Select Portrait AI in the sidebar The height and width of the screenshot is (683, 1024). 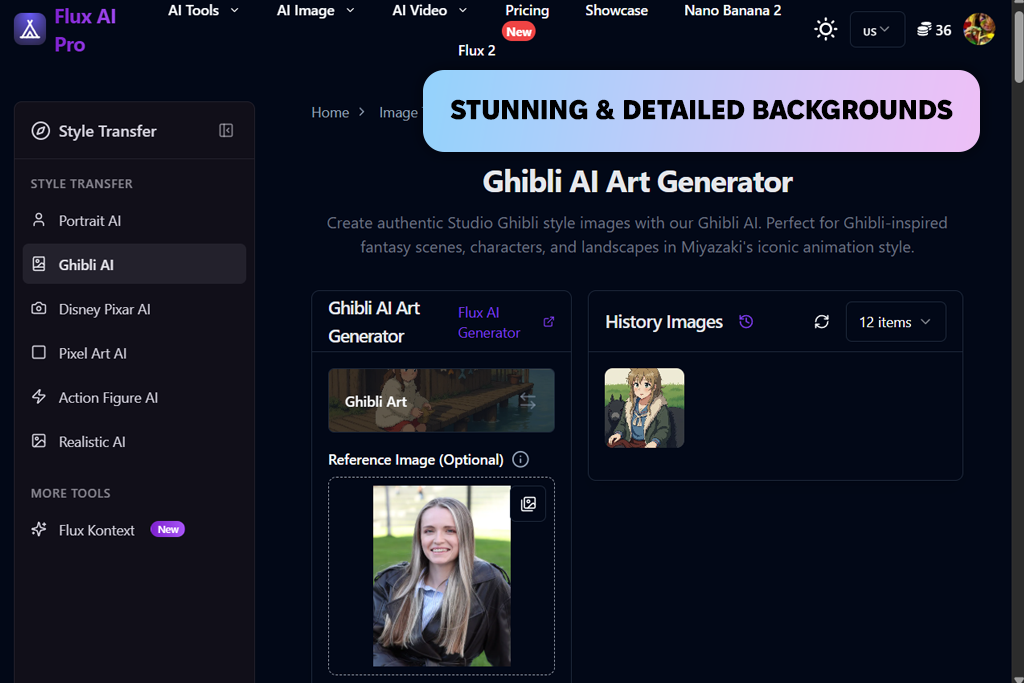click(x=135, y=221)
